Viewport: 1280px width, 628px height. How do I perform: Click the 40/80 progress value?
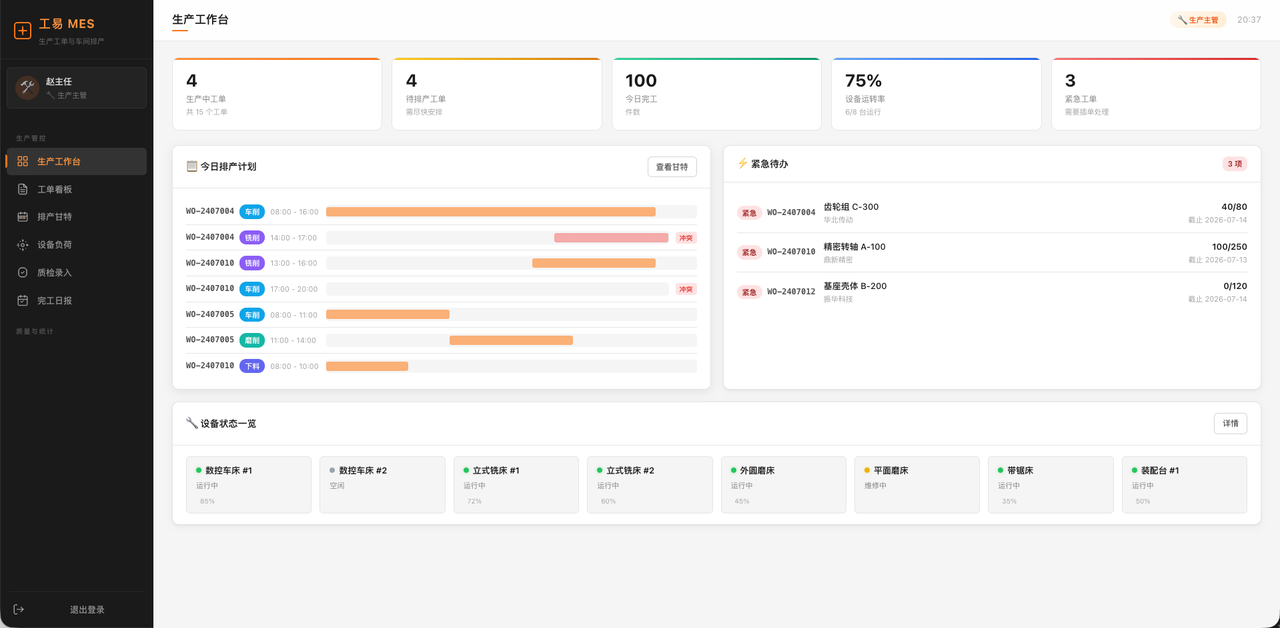(1234, 207)
